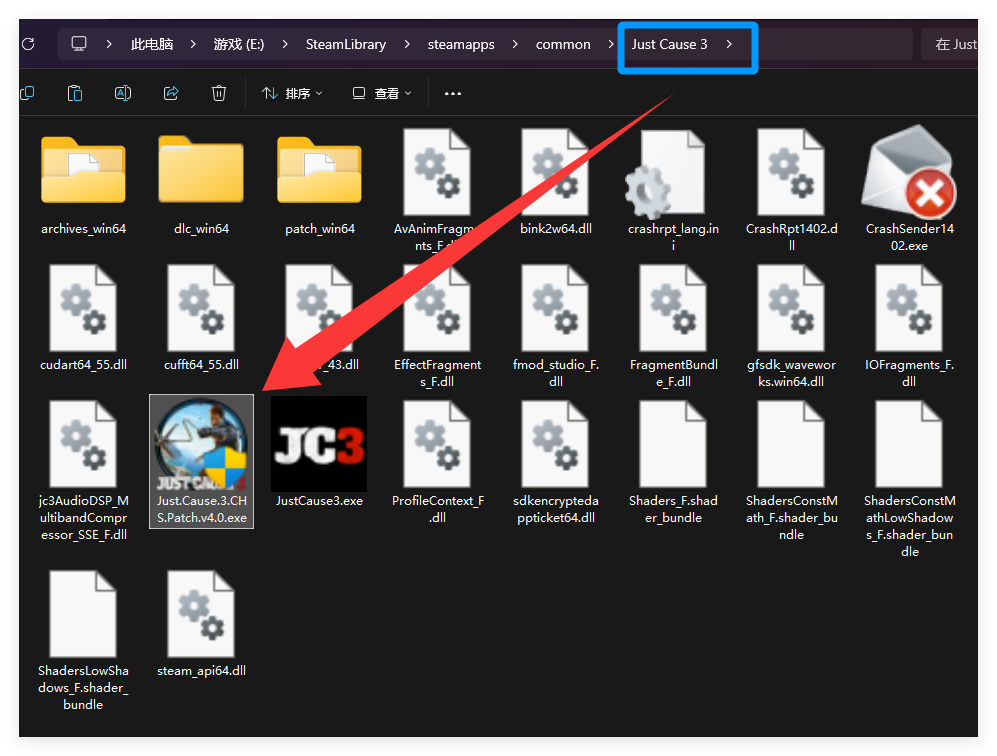Image resolution: width=997 pixels, height=756 pixels.
Task: Go to steamapps in the address path
Action: coord(461,44)
